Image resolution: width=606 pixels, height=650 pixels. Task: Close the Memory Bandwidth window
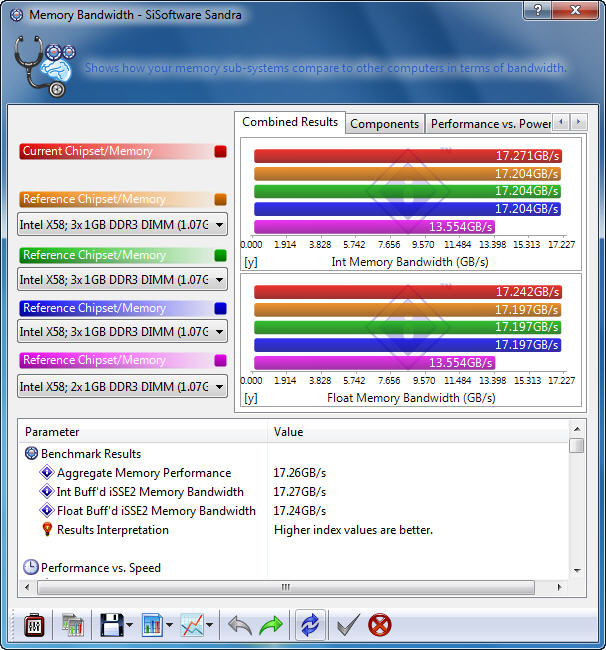tap(575, 10)
